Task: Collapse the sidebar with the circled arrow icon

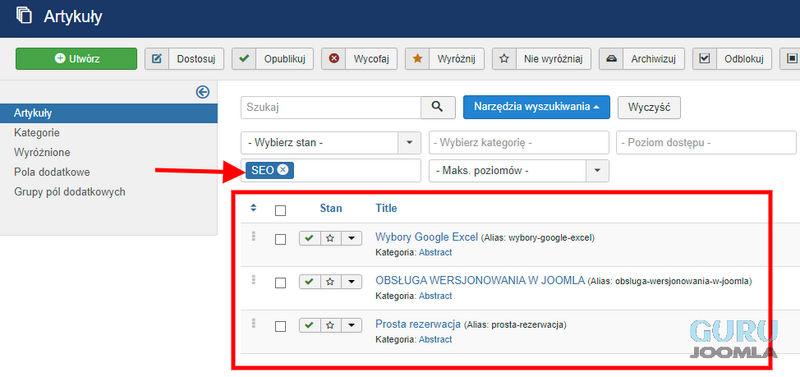Action: (x=203, y=92)
